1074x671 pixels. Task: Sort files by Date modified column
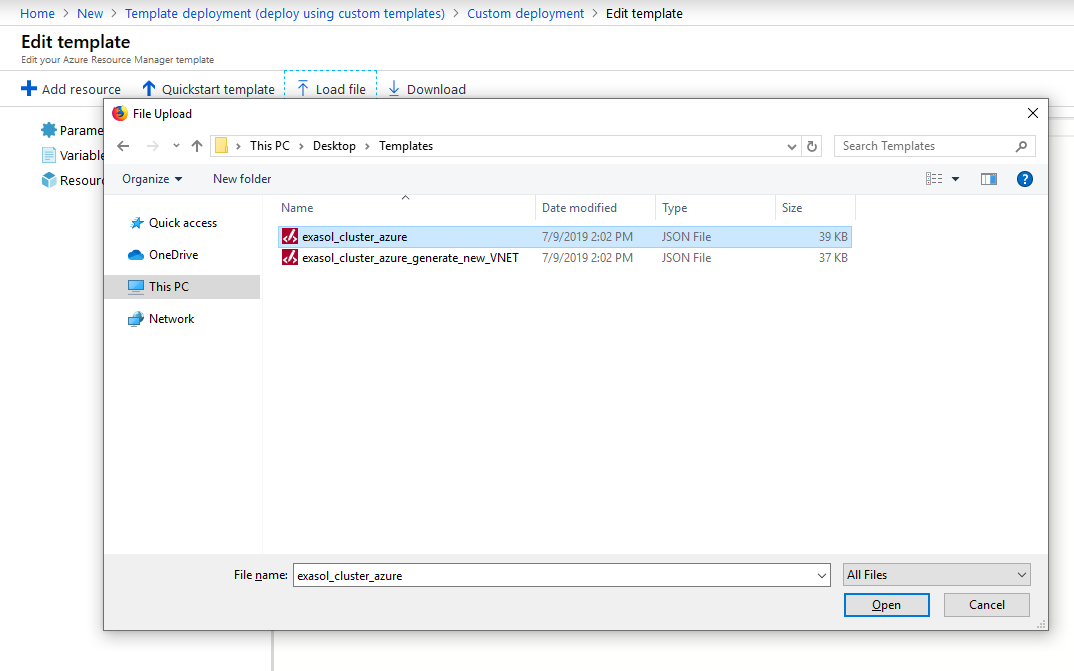(x=579, y=208)
